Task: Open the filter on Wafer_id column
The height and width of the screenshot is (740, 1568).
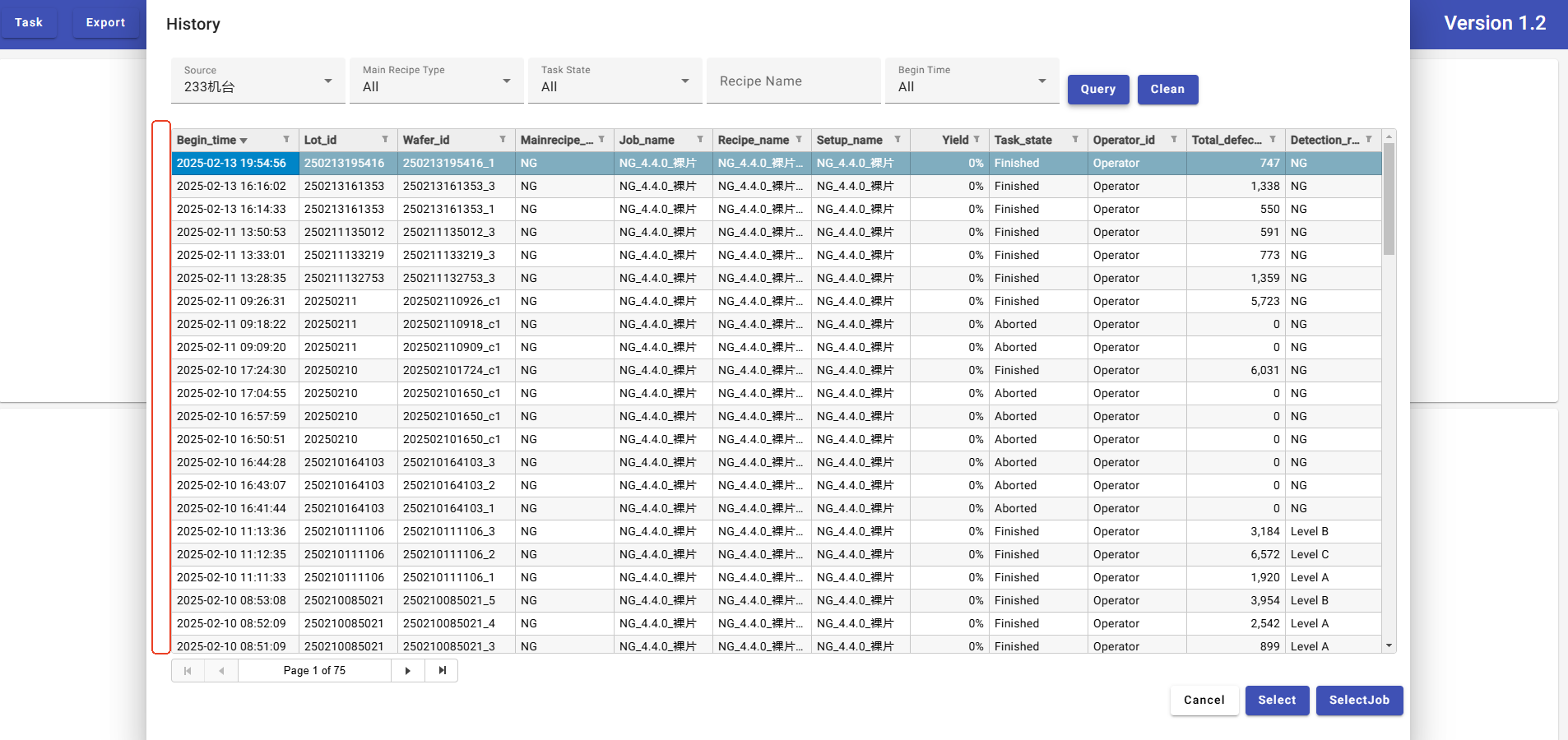Action: (x=503, y=140)
